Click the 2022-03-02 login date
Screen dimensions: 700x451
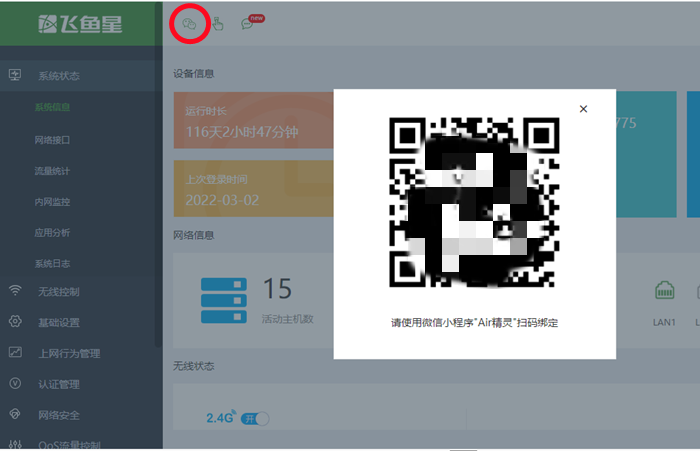[222, 200]
